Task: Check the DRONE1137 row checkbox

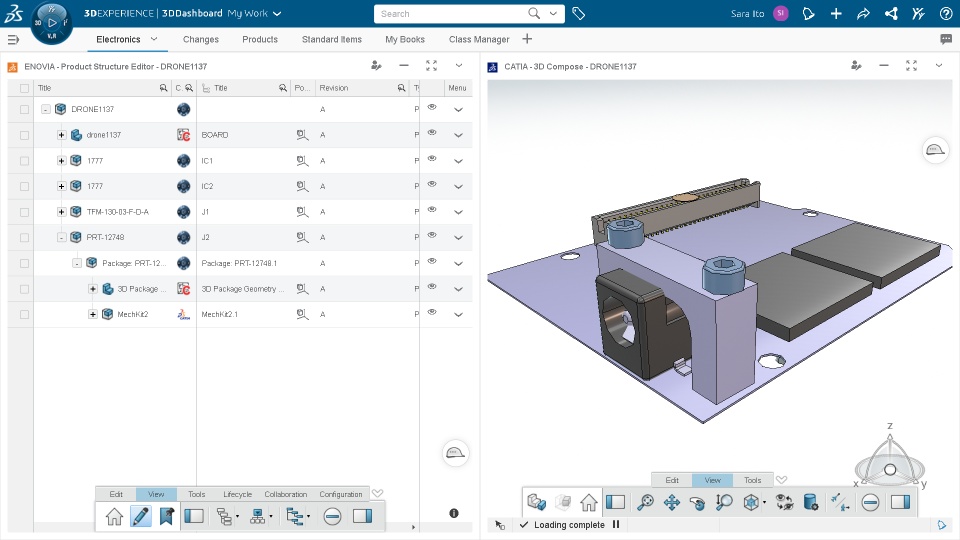Action: pyautogui.click(x=24, y=109)
